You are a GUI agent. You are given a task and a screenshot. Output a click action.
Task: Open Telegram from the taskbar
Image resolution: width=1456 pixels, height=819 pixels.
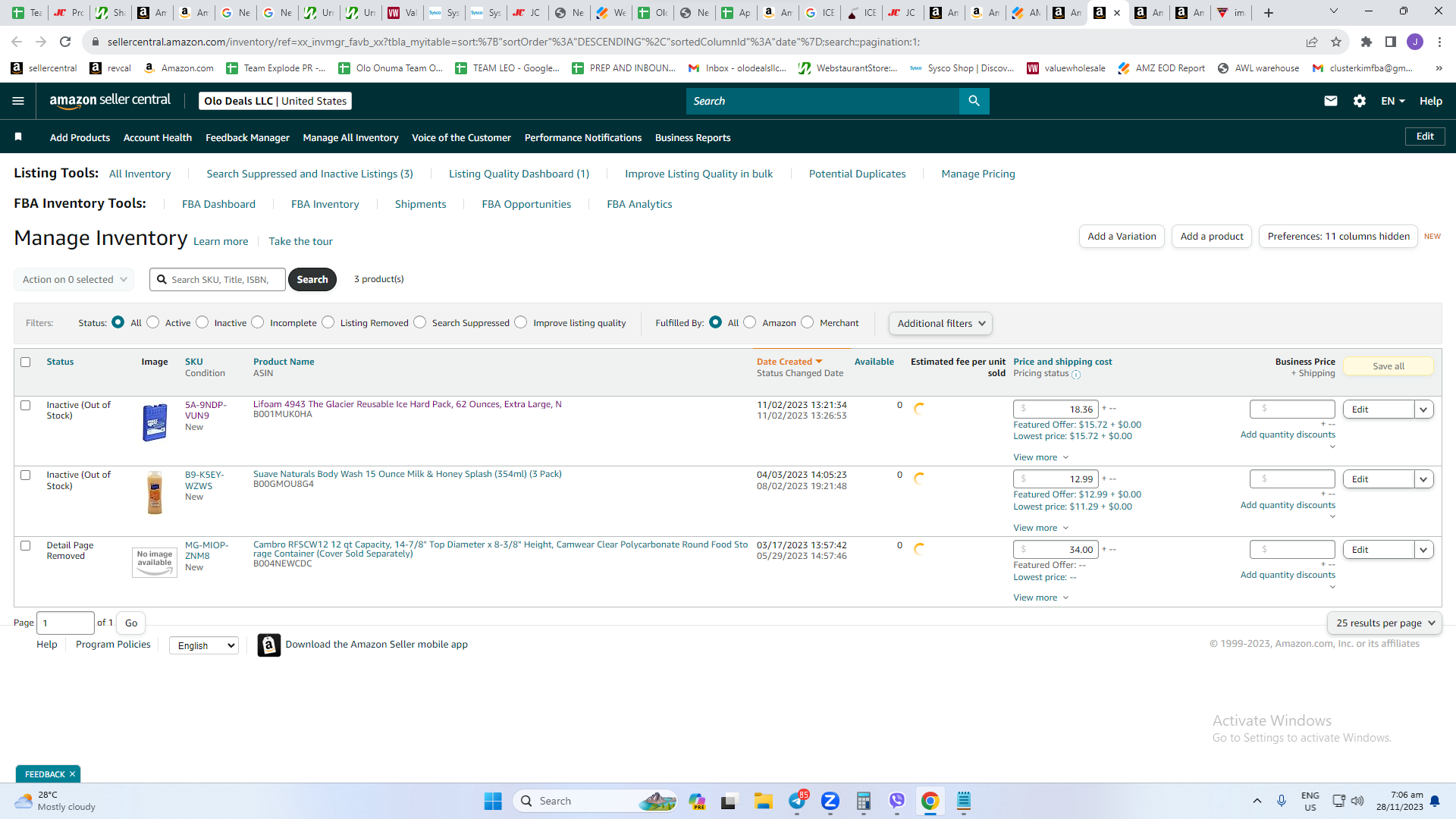point(797,801)
